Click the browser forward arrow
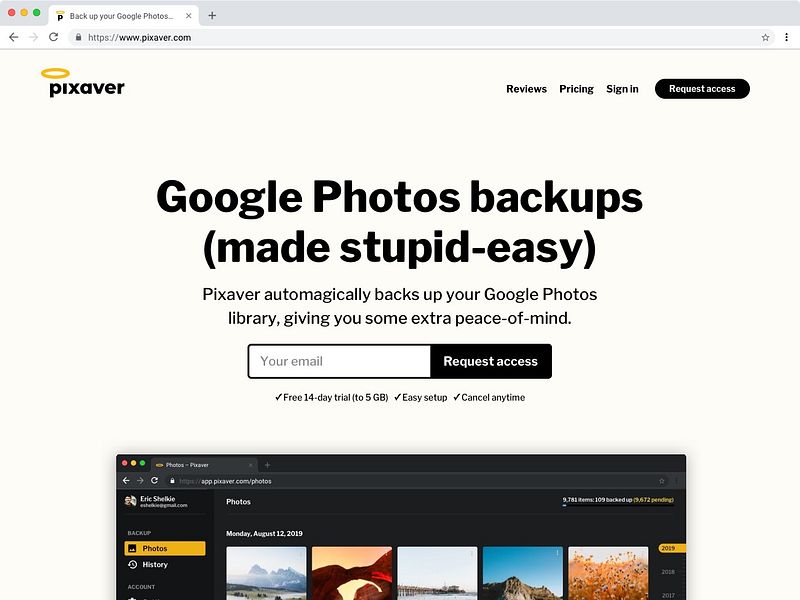Screen dimensions: 800x600 33,37
